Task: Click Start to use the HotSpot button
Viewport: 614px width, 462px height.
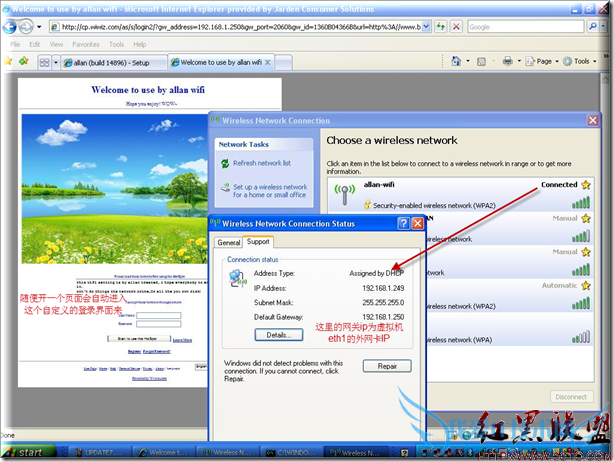Action: point(139,339)
